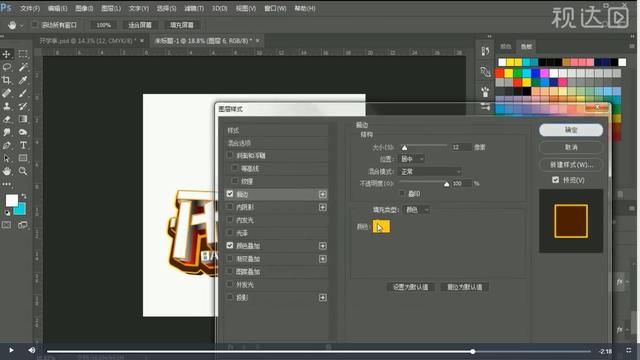Open the 位置 position dropdown
This screenshot has height=360, width=640.
(411, 159)
